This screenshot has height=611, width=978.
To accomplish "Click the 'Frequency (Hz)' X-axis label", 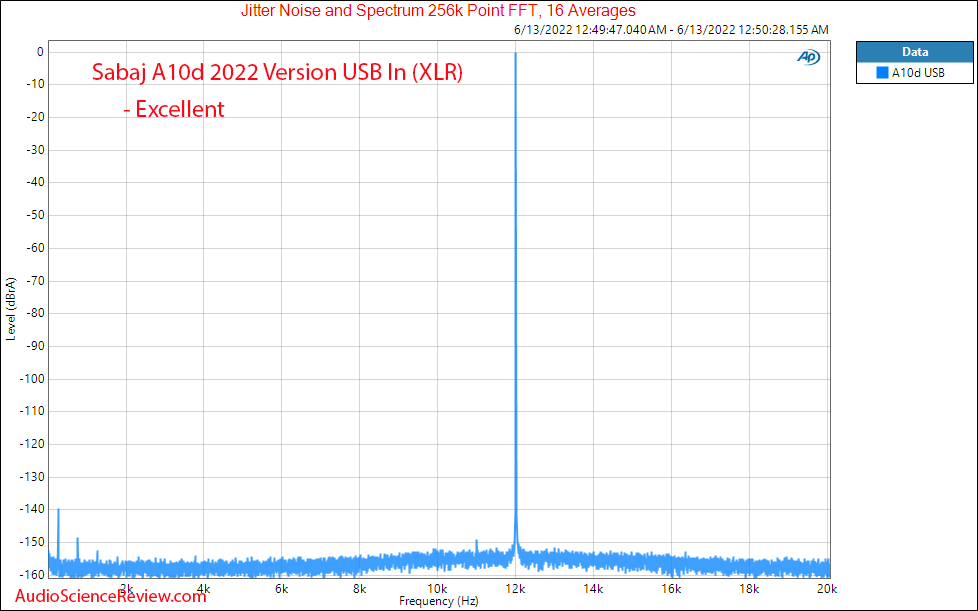I will point(438,601).
